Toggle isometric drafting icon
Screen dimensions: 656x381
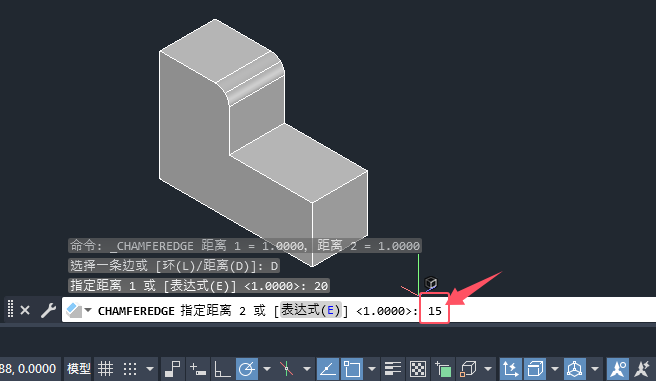pyautogui.click(x=287, y=369)
